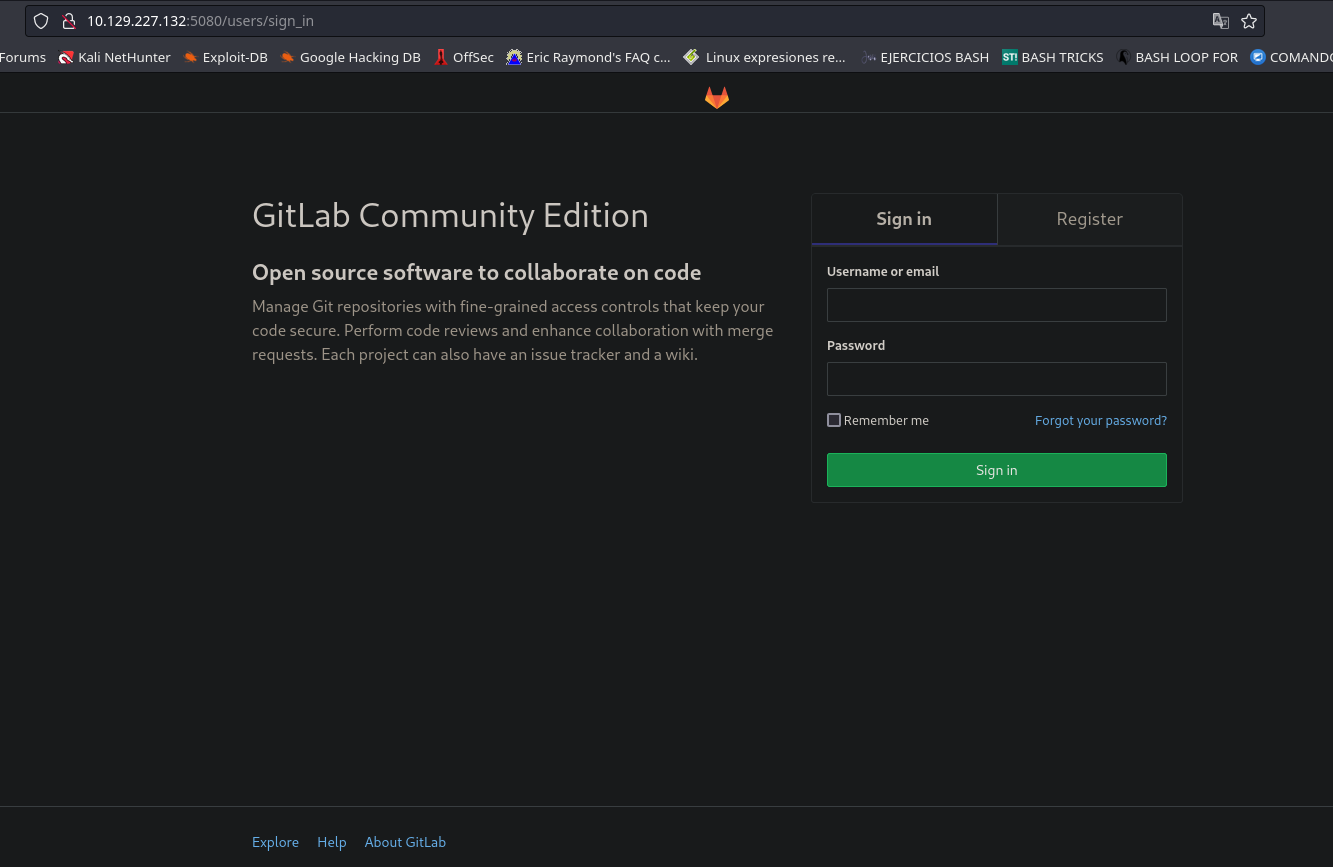Click the green Sign in button
Viewport: 1333px width, 867px height.
point(997,470)
